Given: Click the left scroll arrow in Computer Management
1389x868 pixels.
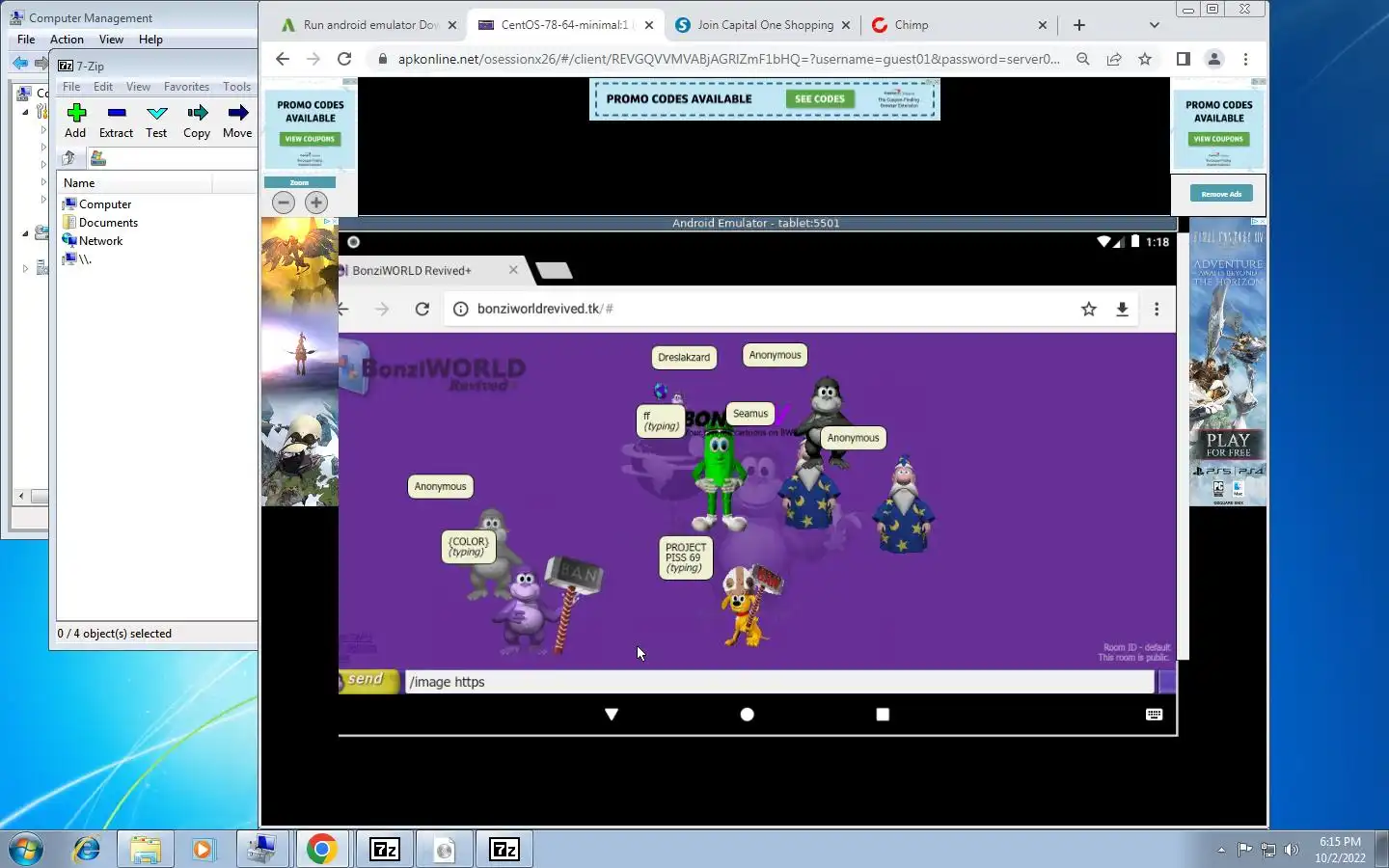Looking at the screenshot, I should (x=21, y=496).
